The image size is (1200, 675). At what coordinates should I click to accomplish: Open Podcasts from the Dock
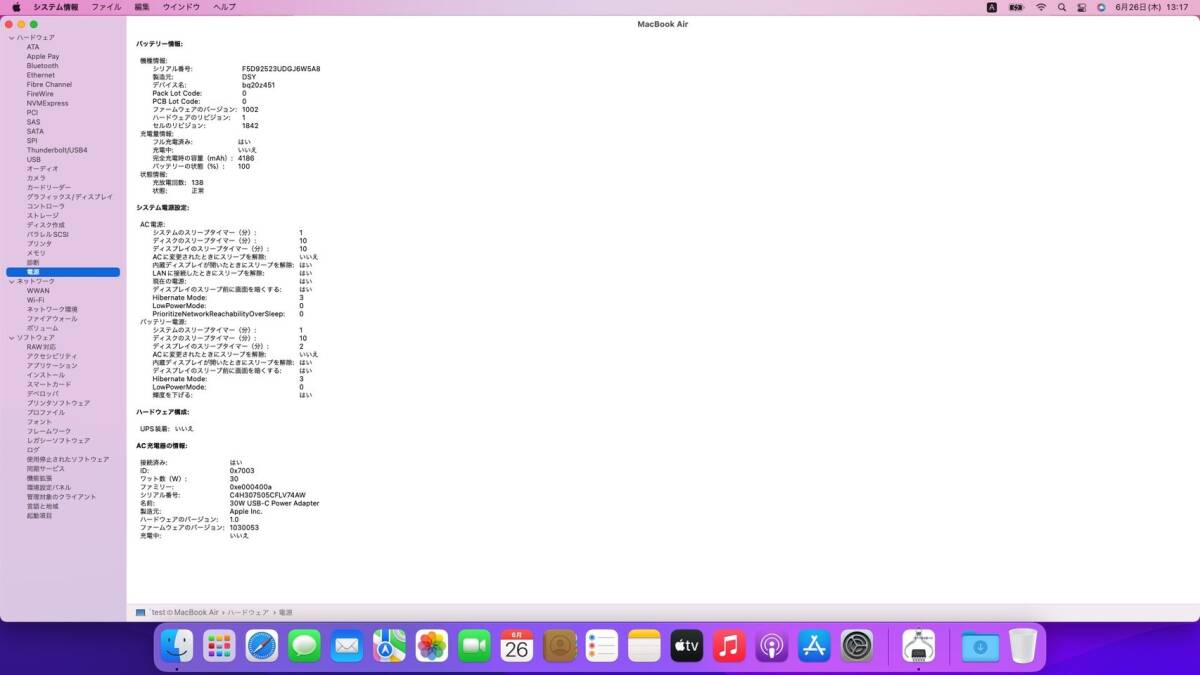772,647
